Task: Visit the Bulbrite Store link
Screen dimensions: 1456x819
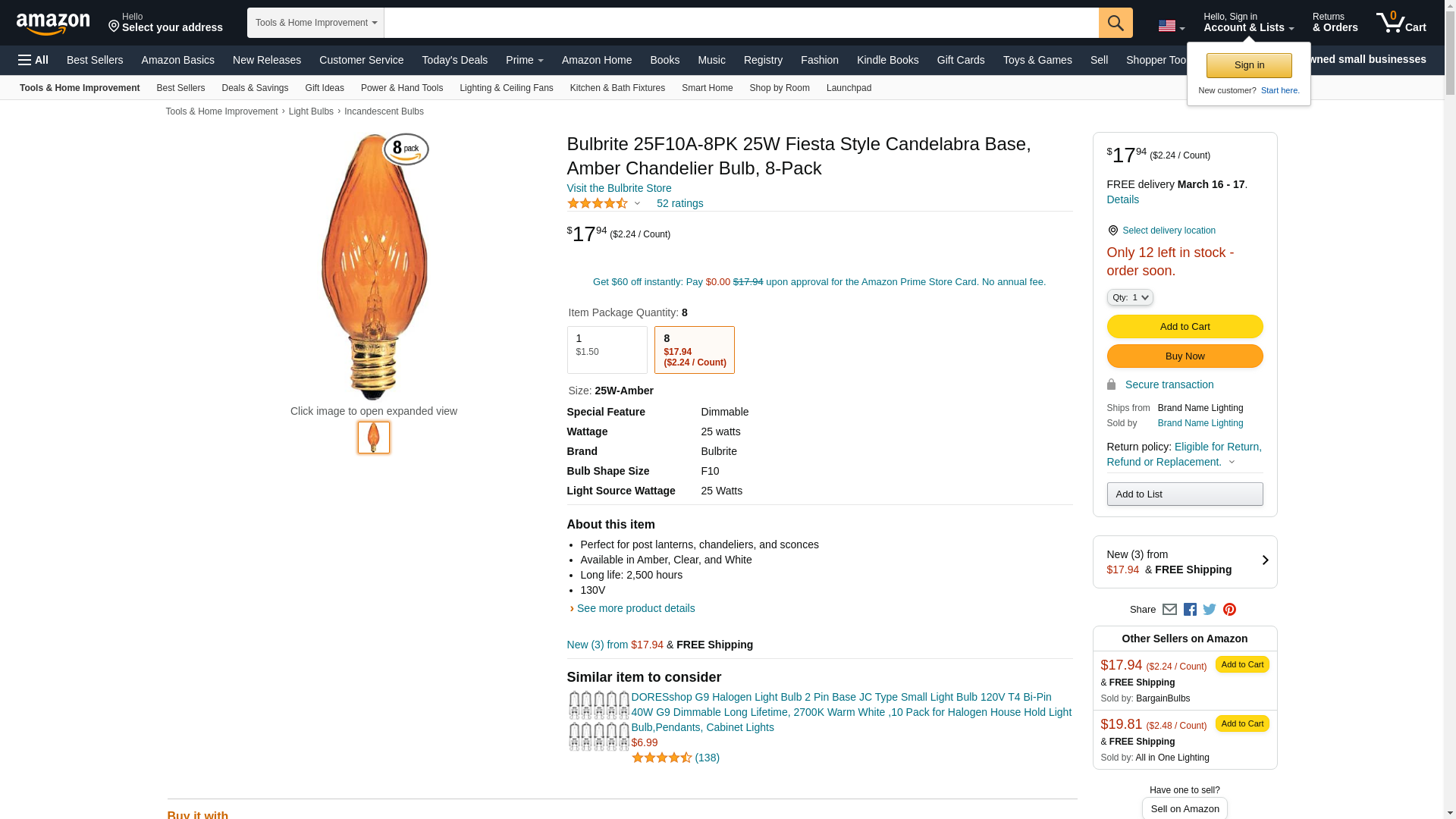Action: (x=619, y=188)
